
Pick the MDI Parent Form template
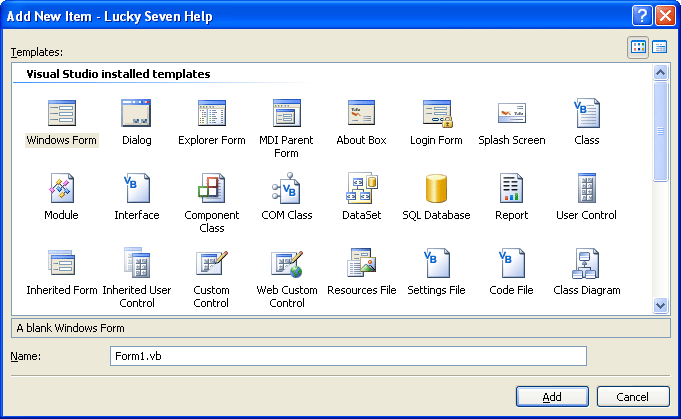click(x=287, y=113)
